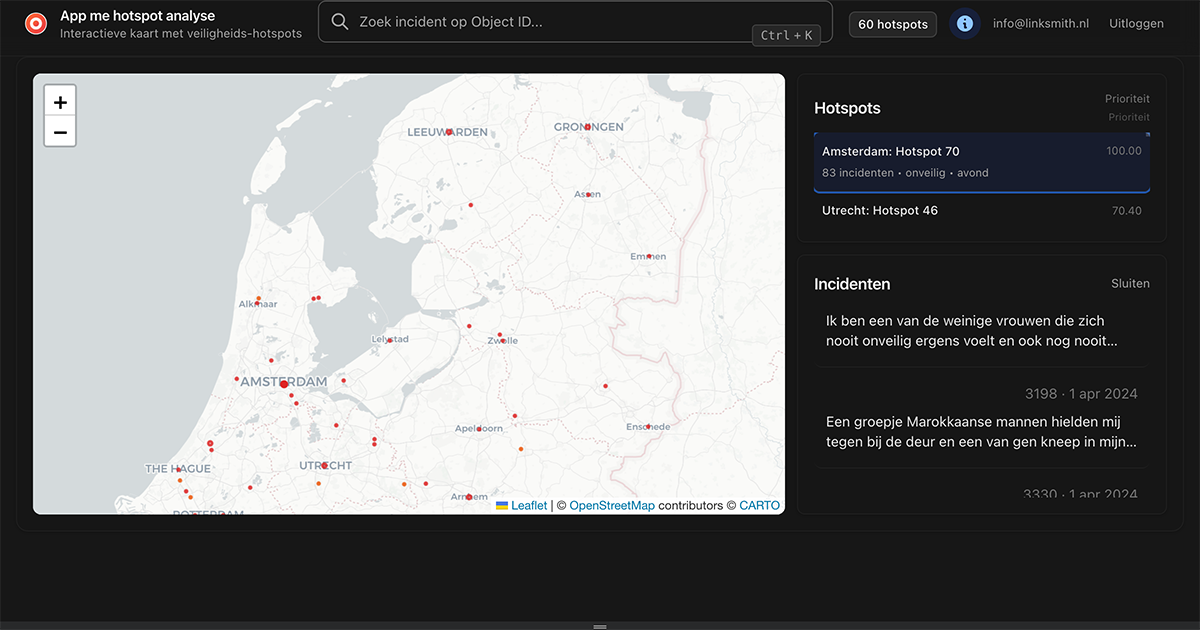Click the 60 hotspots badge

892,24
